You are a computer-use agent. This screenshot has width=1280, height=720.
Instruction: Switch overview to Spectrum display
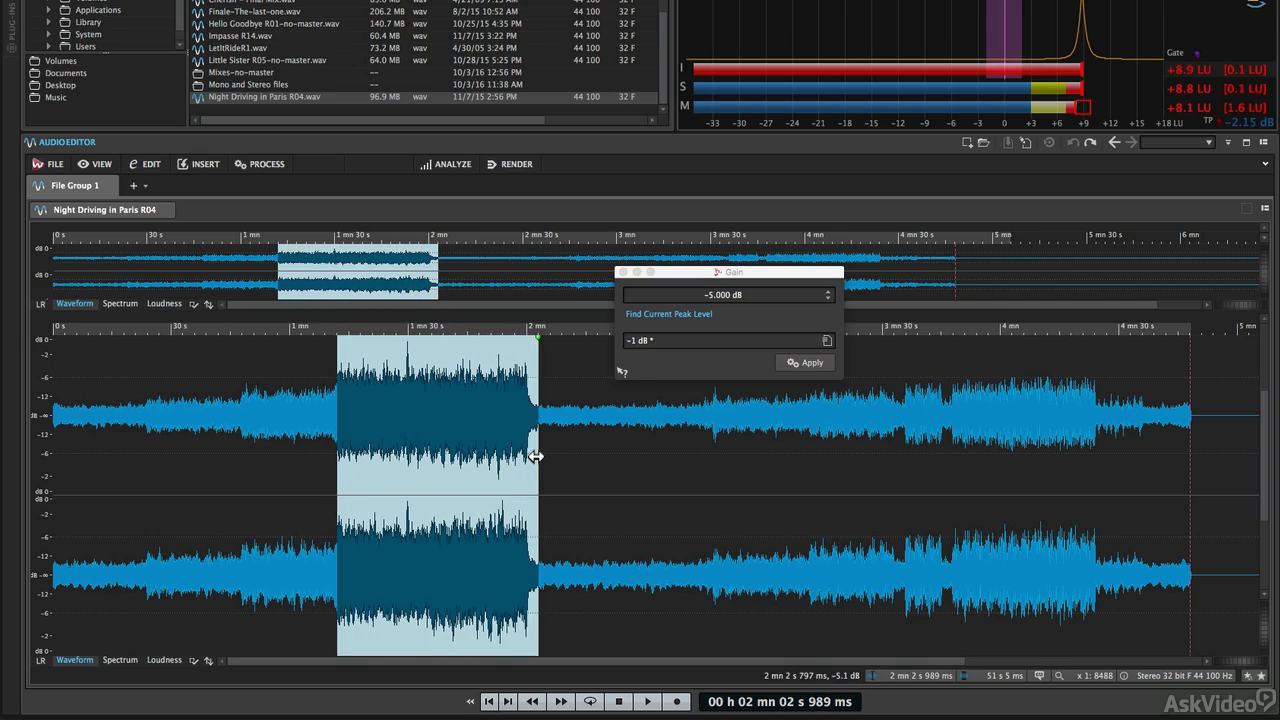tap(120, 304)
